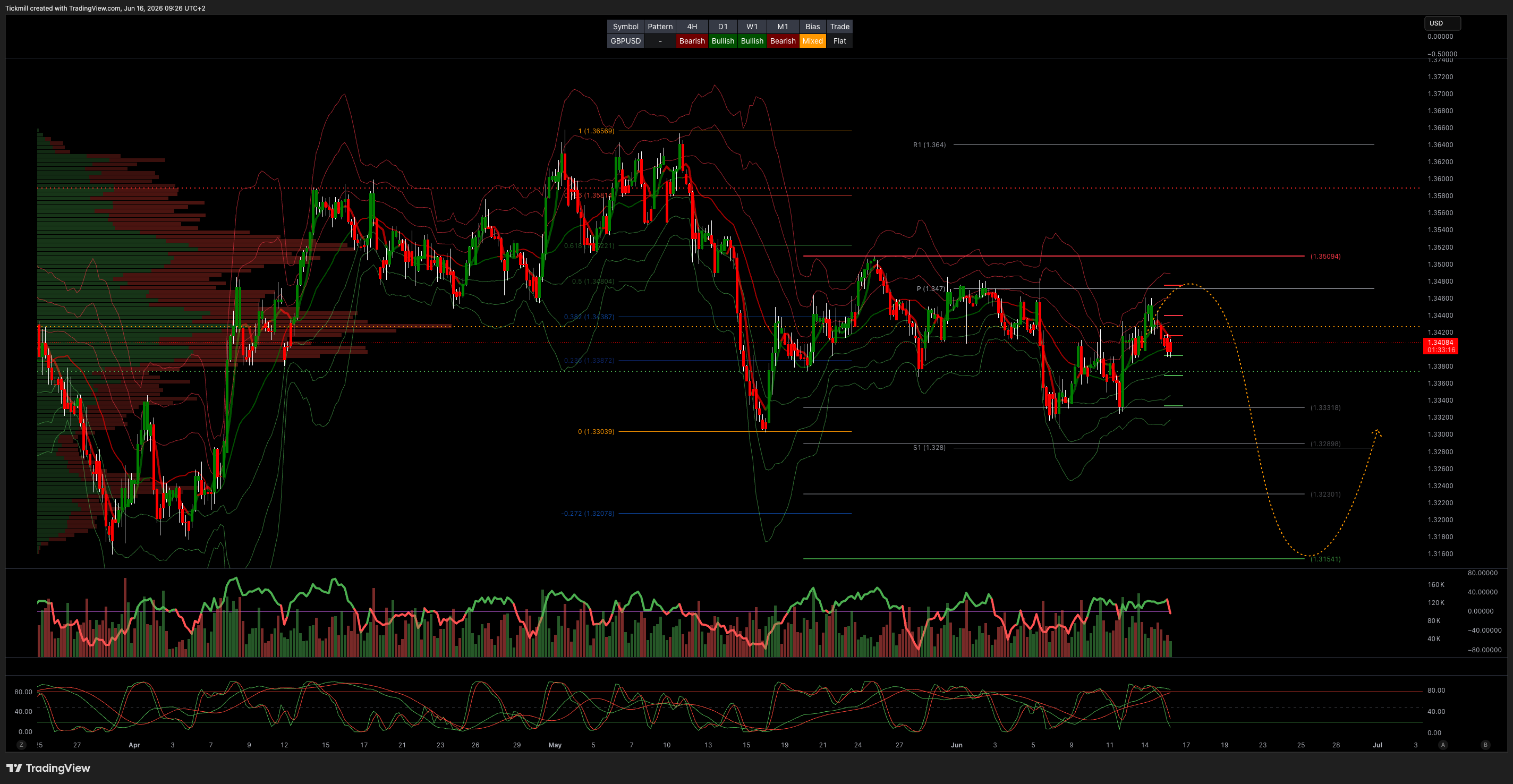The image size is (1513, 784).
Task: Click the Jul label on the time axis
Action: coord(1378,745)
